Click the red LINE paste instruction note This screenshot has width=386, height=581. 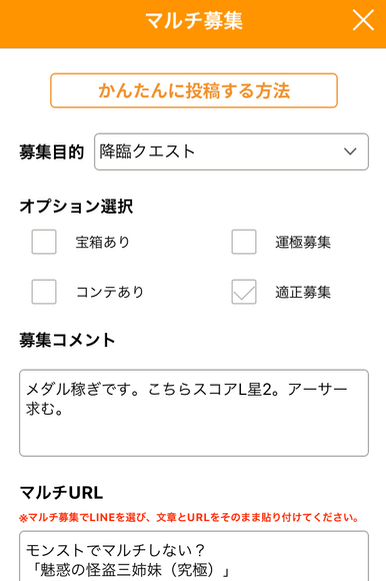(x=189, y=517)
